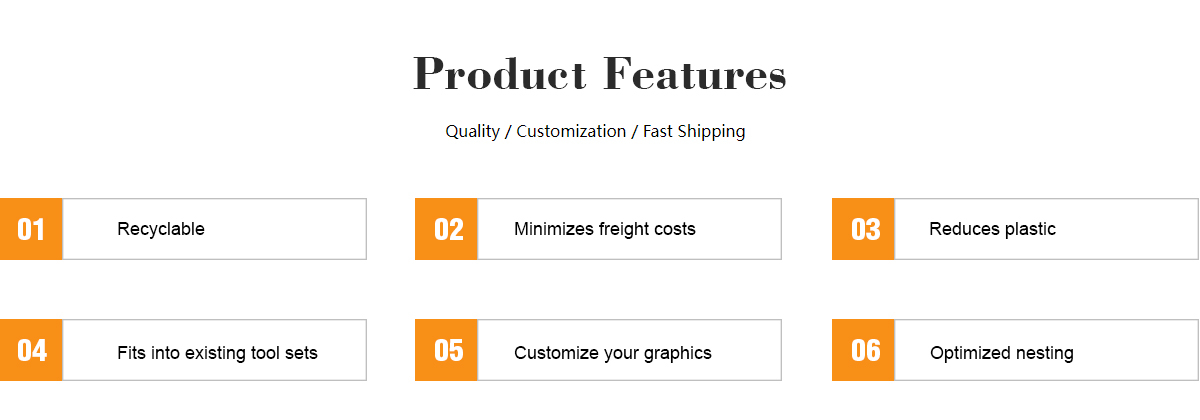Select the Reduces plastic feature text
This screenshot has height=420, width=1200.
pos(992,229)
